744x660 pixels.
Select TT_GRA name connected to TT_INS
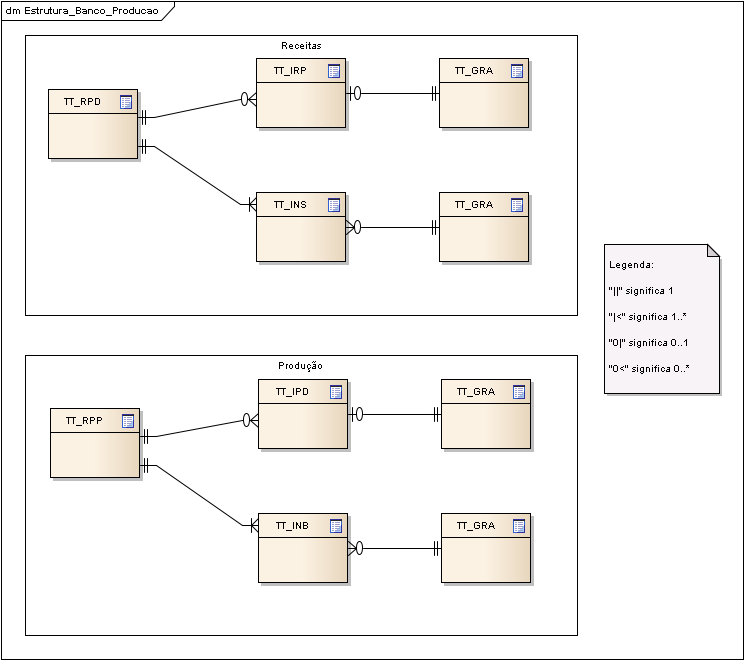tap(474, 205)
